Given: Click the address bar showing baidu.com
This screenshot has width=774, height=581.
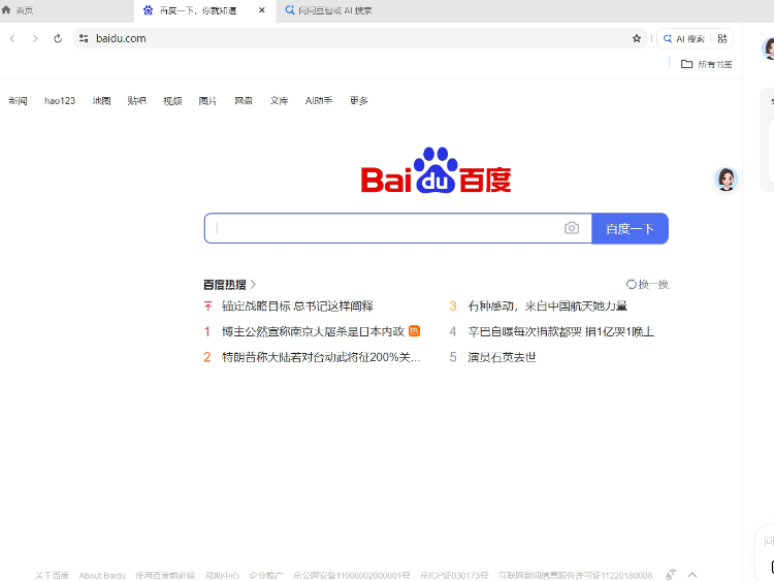Looking at the screenshot, I should point(360,39).
